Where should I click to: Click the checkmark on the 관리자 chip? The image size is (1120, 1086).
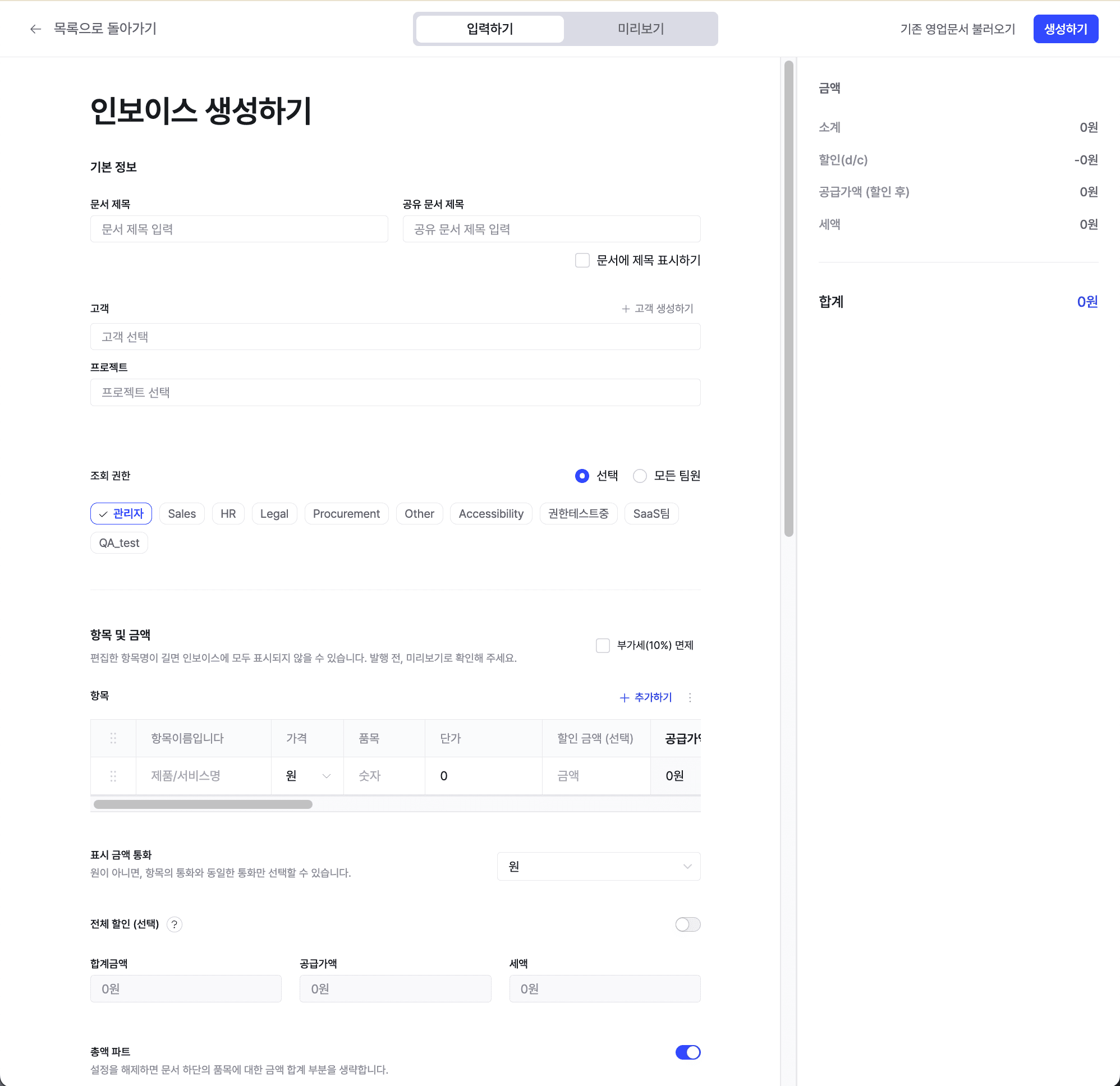tap(103, 514)
